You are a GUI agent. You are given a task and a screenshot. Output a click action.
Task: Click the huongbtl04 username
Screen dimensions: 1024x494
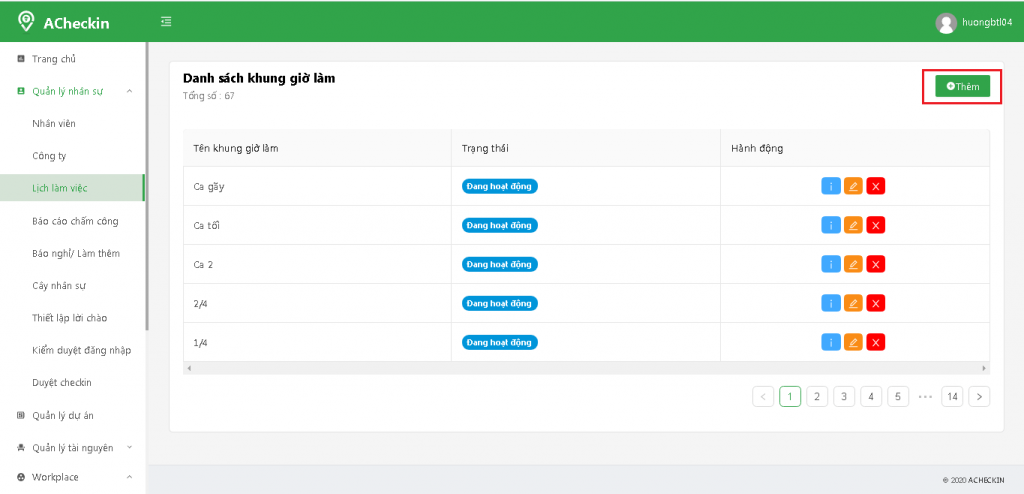click(987, 22)
